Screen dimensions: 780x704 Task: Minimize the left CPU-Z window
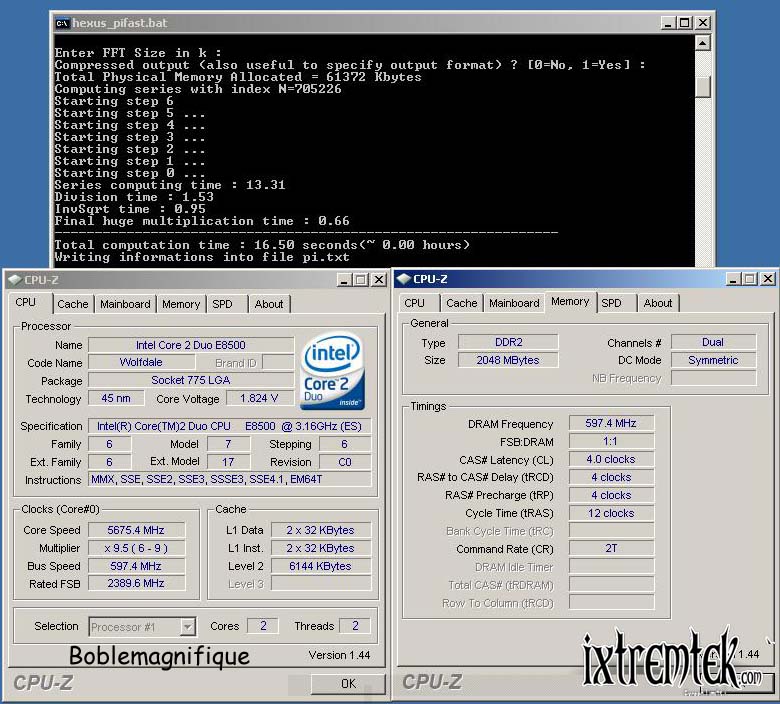click(x=344, y=280)
